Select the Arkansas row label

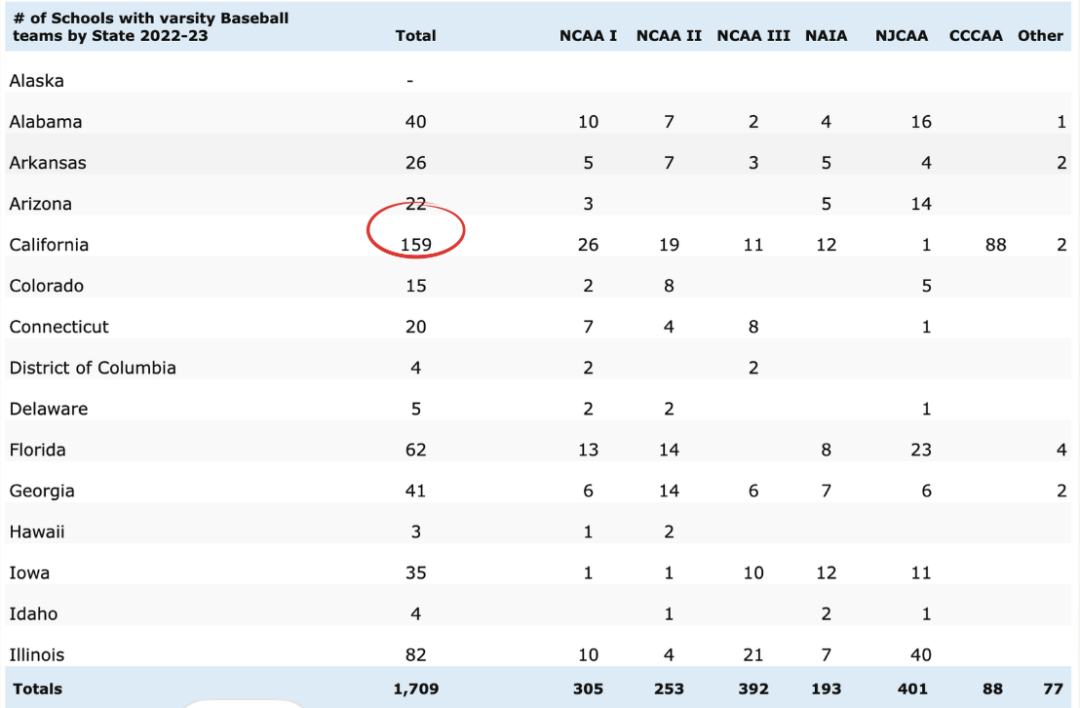pos(48,163)
